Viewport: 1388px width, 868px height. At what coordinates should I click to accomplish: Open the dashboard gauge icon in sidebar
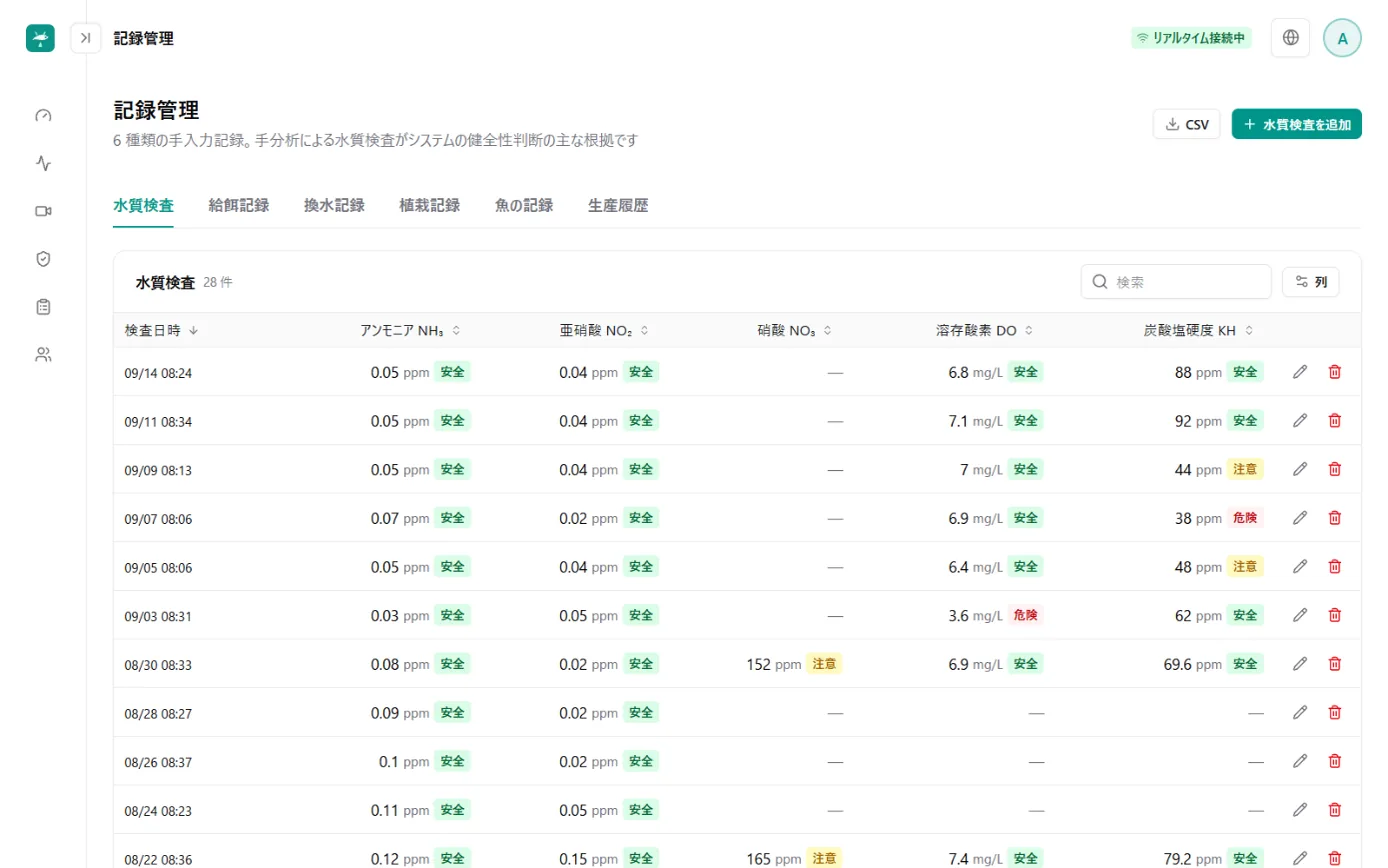point(43,115)
